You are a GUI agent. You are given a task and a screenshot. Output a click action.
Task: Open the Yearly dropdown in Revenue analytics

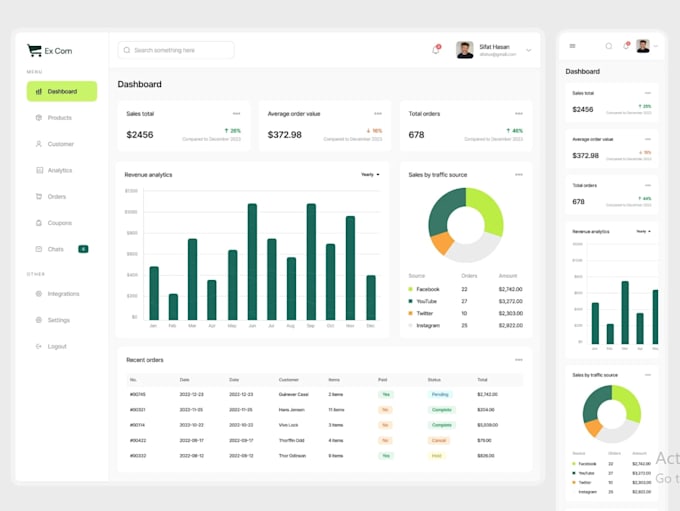click(x=370, y=174)
